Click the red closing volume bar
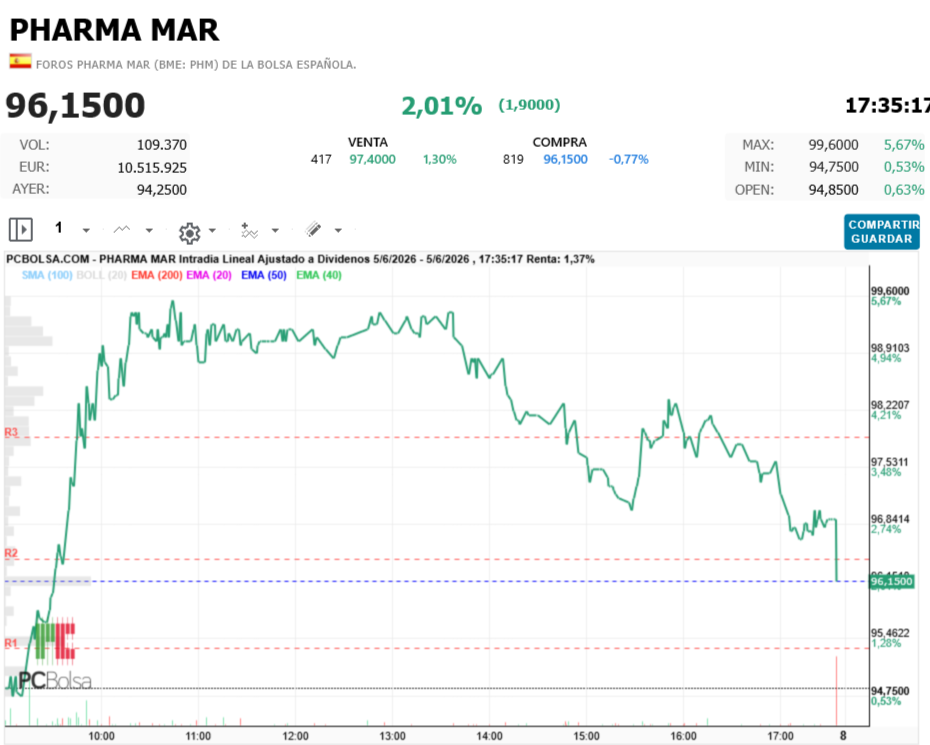This screenshot has width=930, height=745. pos(836,690)
